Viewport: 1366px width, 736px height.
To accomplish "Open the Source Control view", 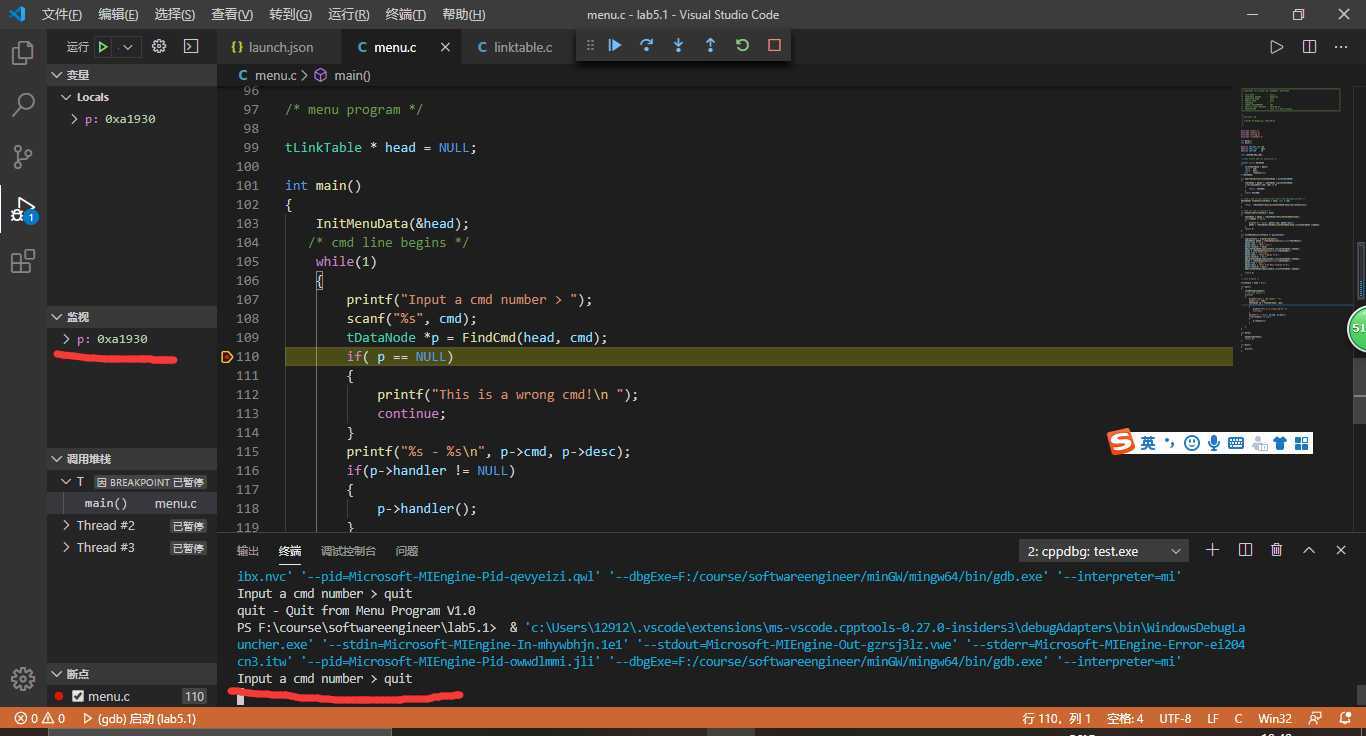I will (22, 157).
